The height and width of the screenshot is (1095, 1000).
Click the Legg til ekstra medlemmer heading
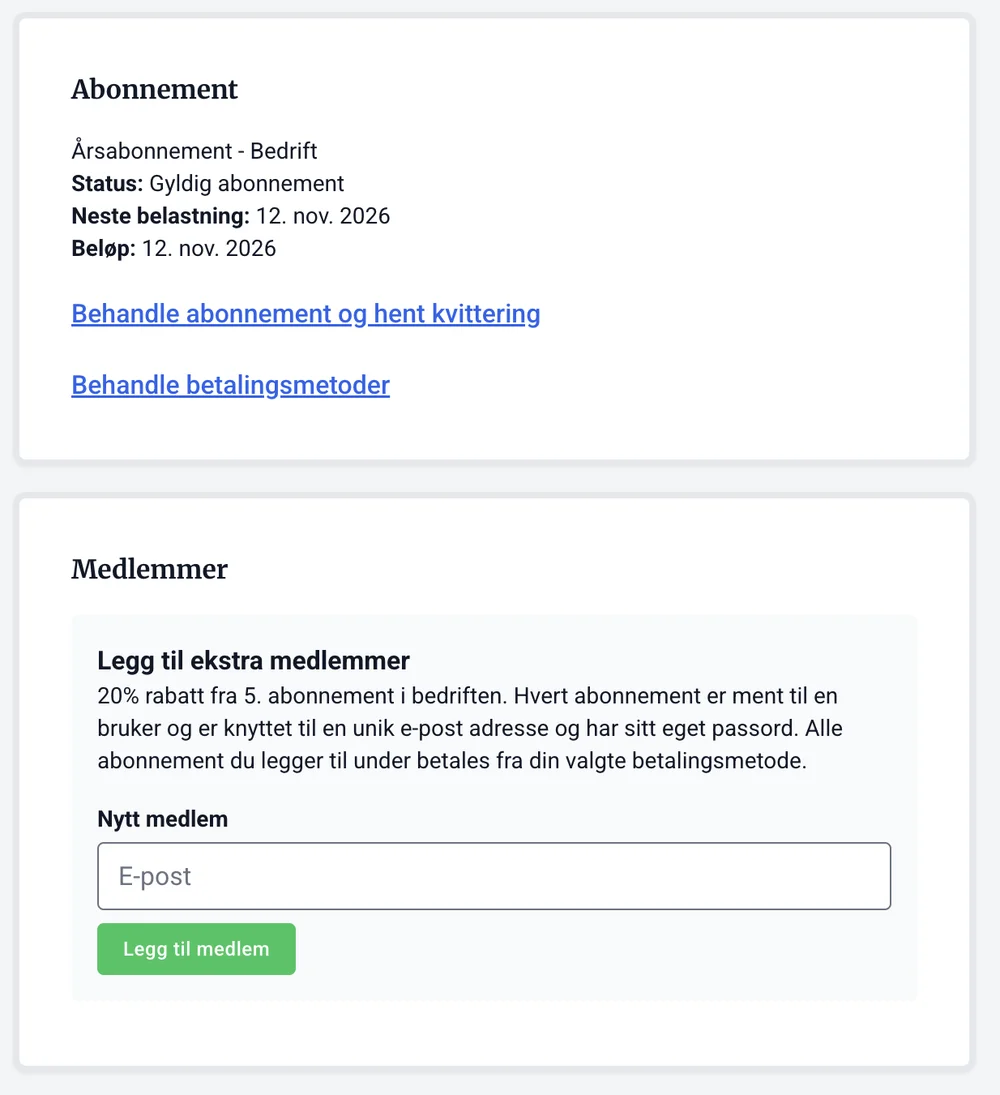253,661
